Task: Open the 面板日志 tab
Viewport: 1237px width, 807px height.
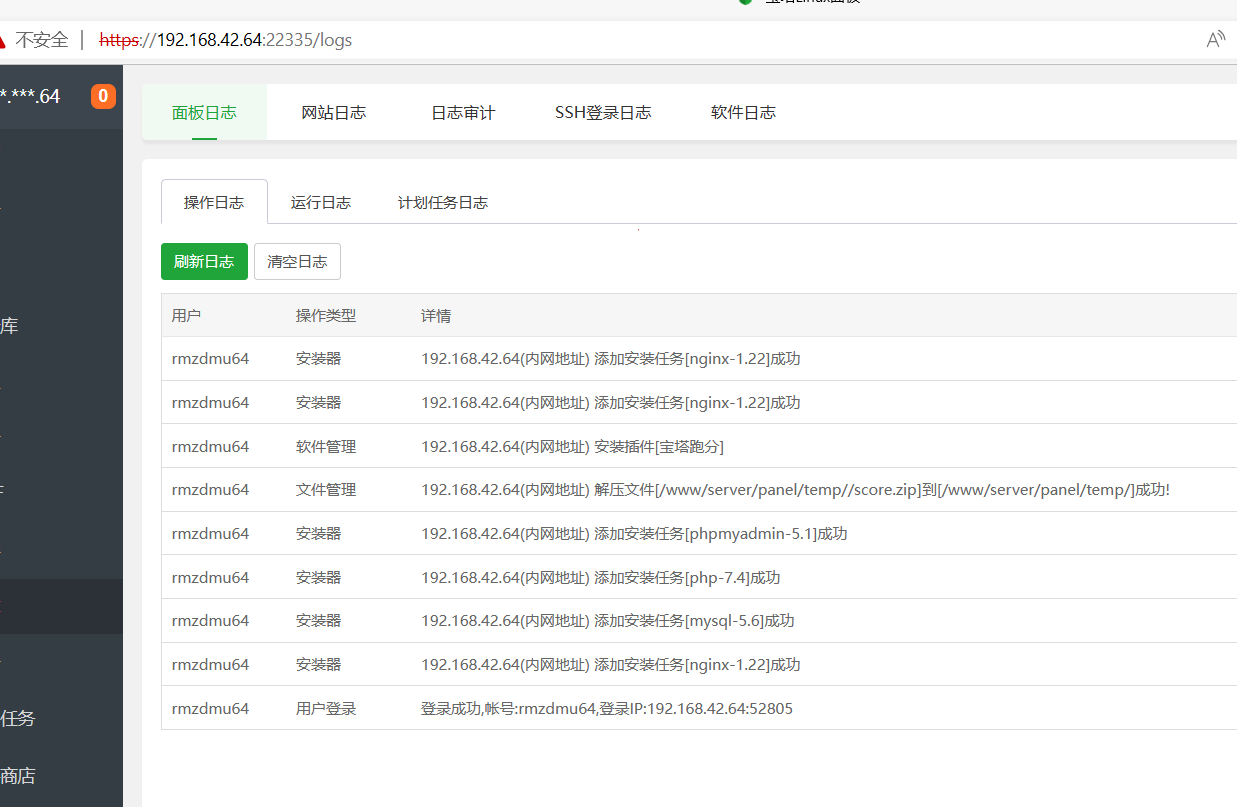Action: 204,112
